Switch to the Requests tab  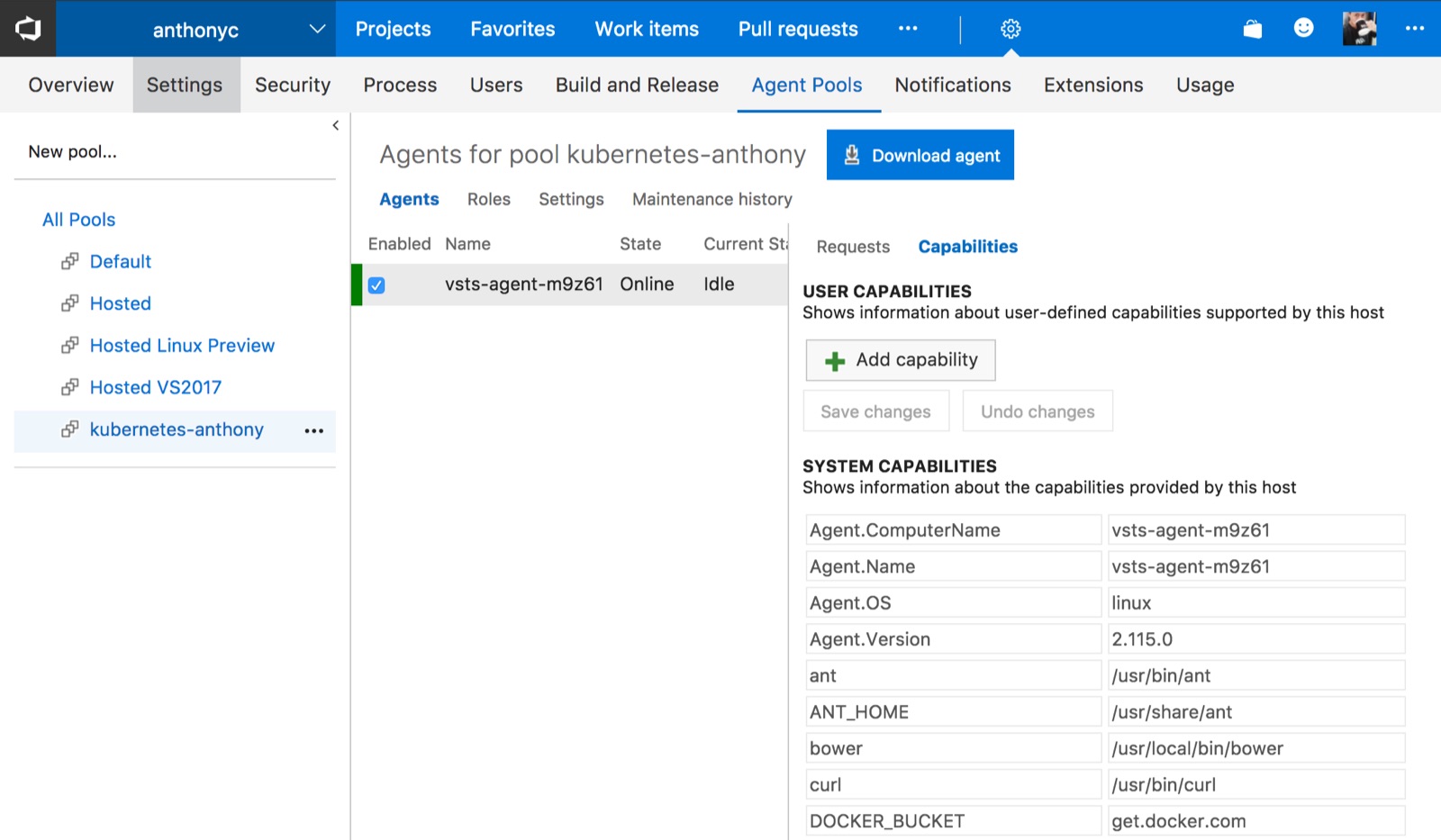pos(853,247)
